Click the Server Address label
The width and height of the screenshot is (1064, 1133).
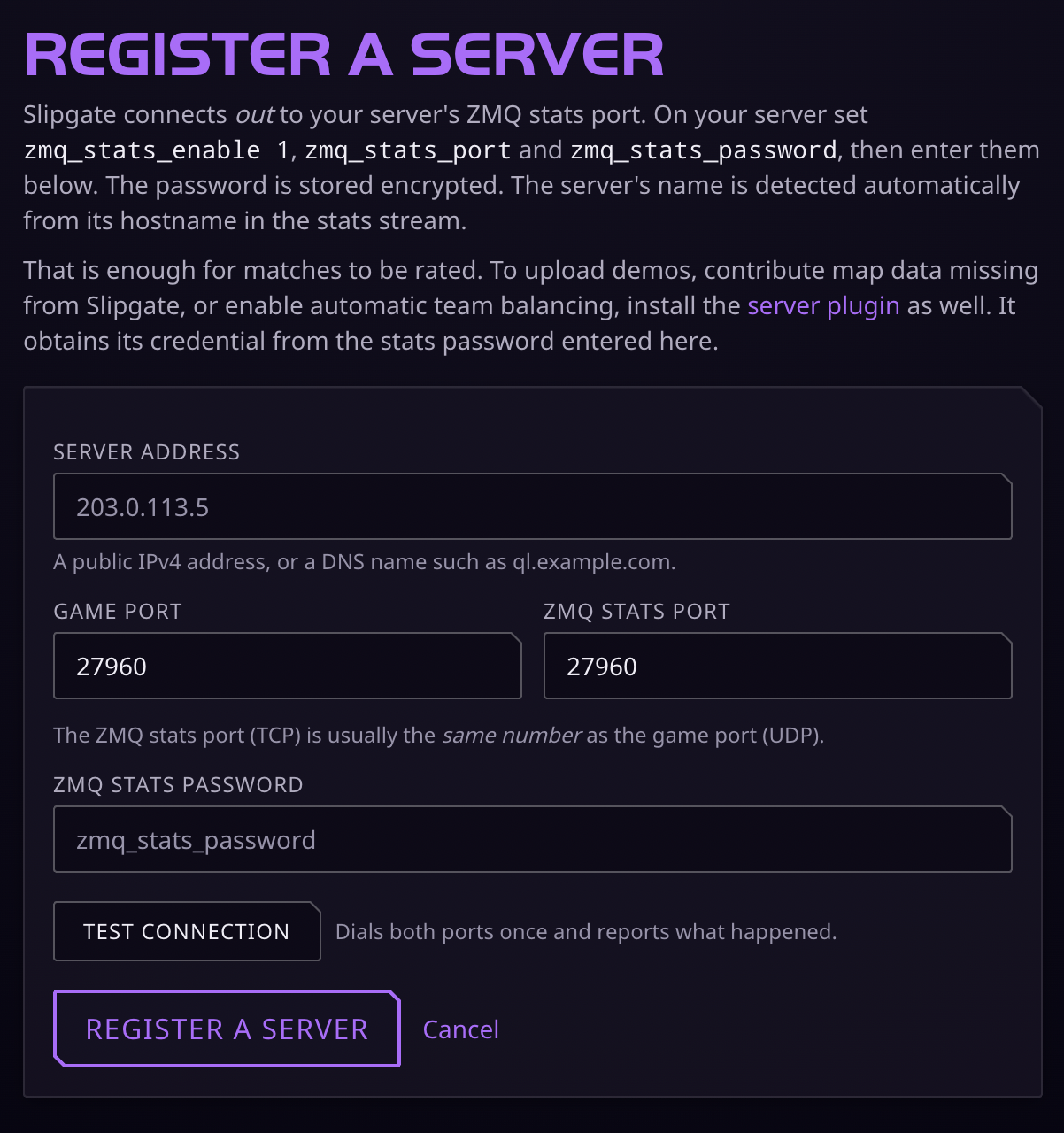146,452
